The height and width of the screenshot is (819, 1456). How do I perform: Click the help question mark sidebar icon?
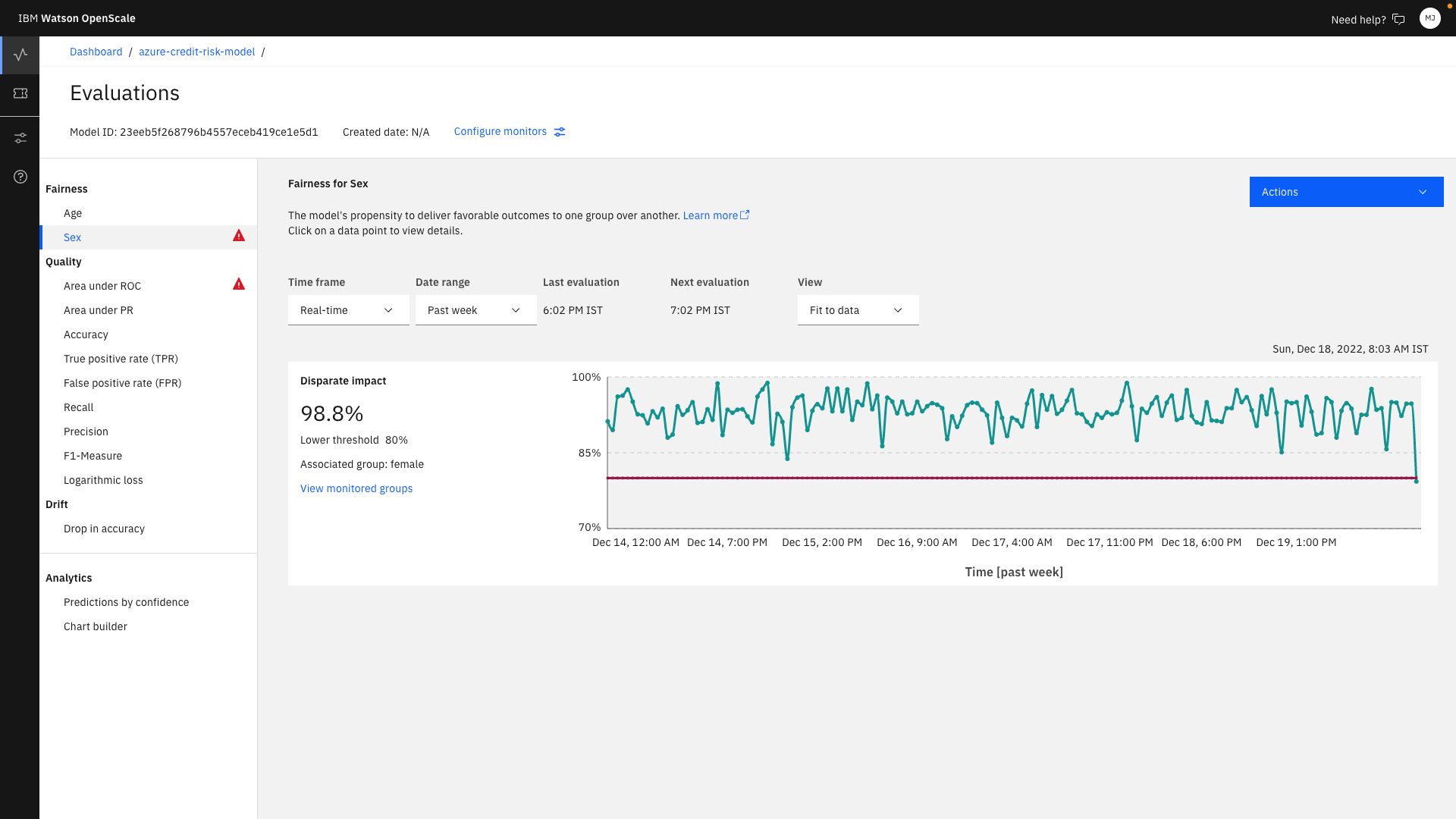point(20,177)
